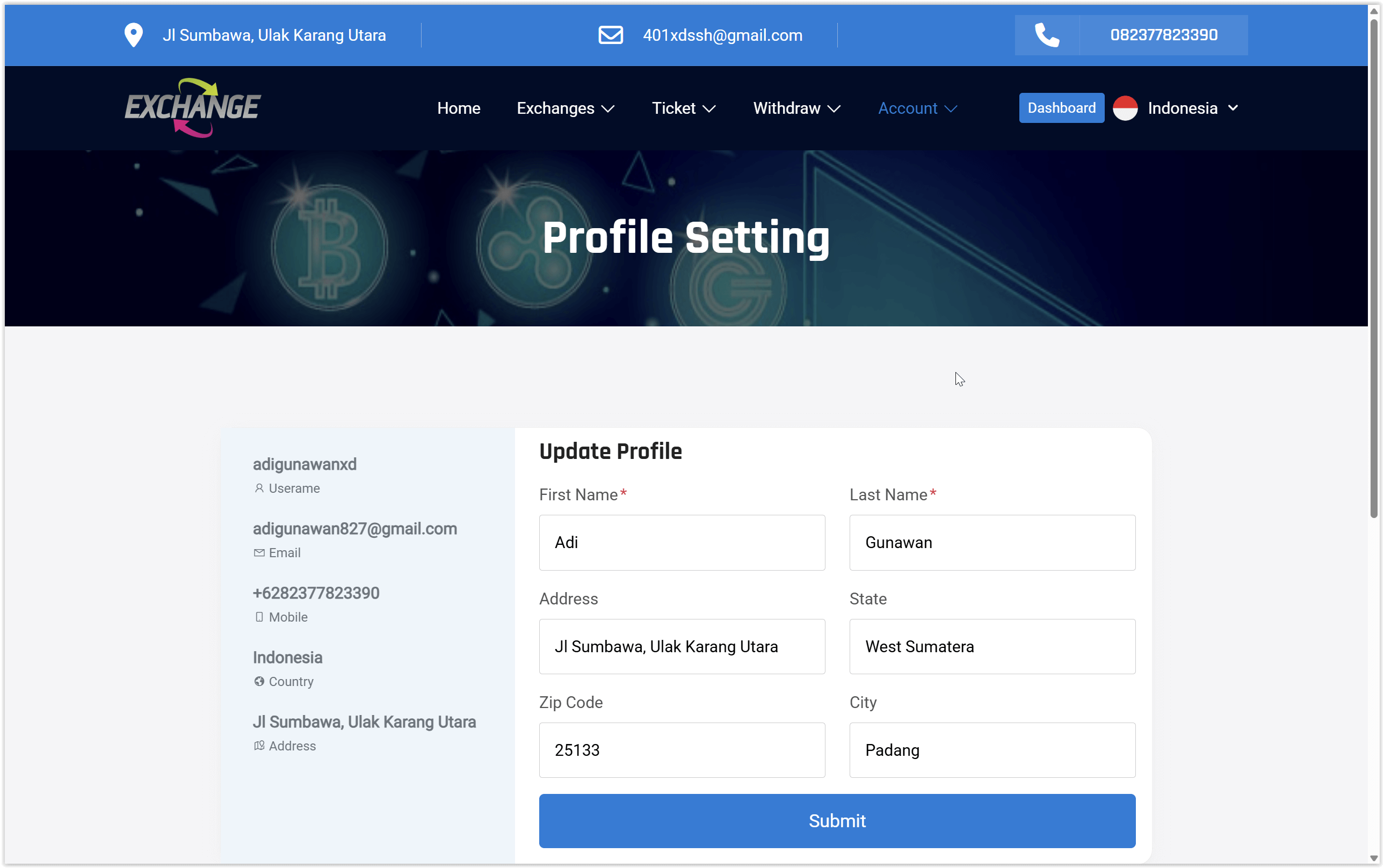Click the location pin icon in top bar
Image resolution: width=1384 pixels, height=868 pixels.
[133, 35]
